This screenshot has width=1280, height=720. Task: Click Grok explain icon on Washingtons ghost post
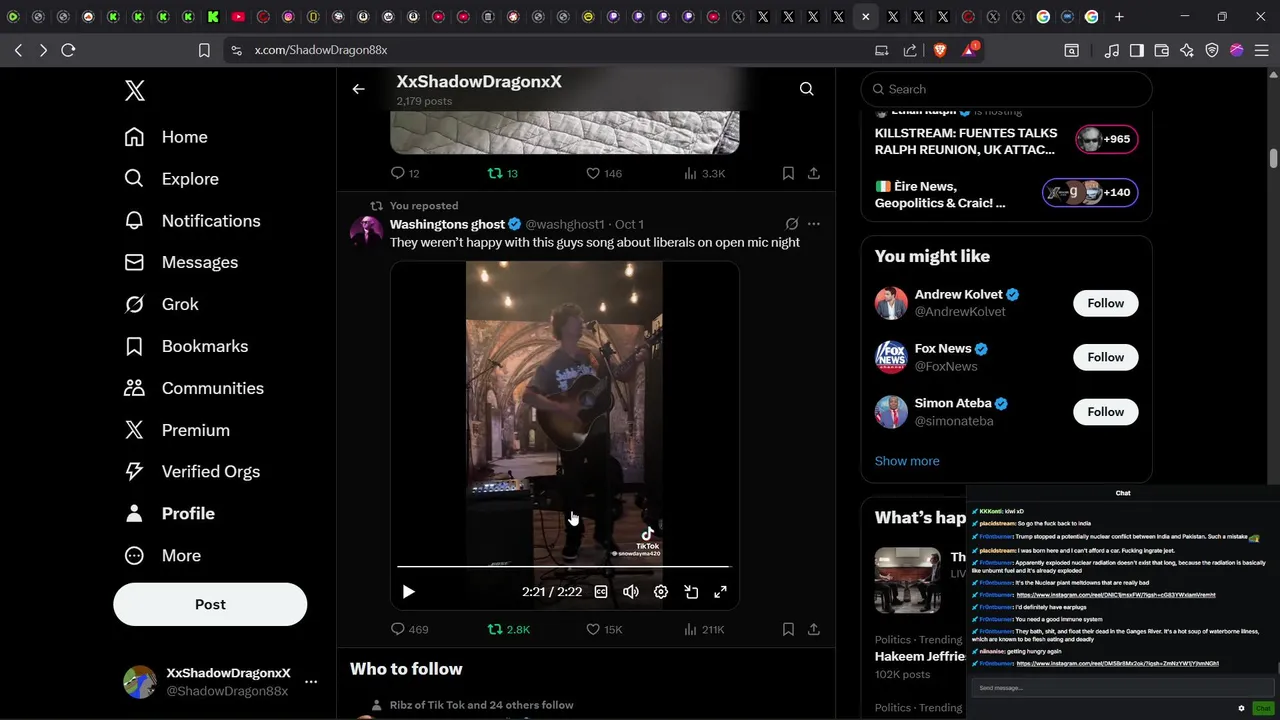pos(792,224)
